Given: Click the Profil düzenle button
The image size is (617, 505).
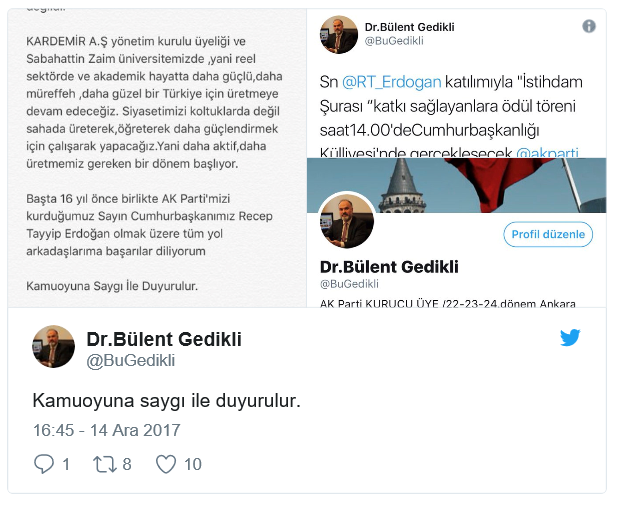Looking at the screenshot, I should click(548, 234).
